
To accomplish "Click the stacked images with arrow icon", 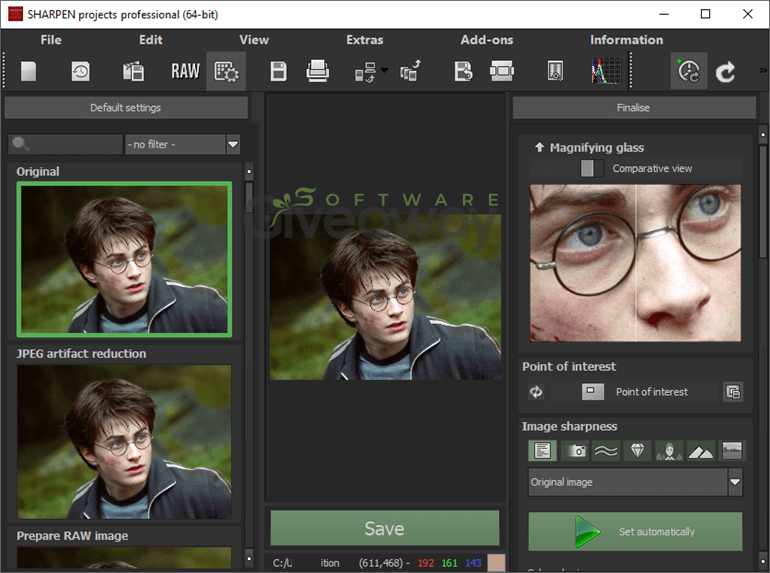I will click(x=410, y=72).
